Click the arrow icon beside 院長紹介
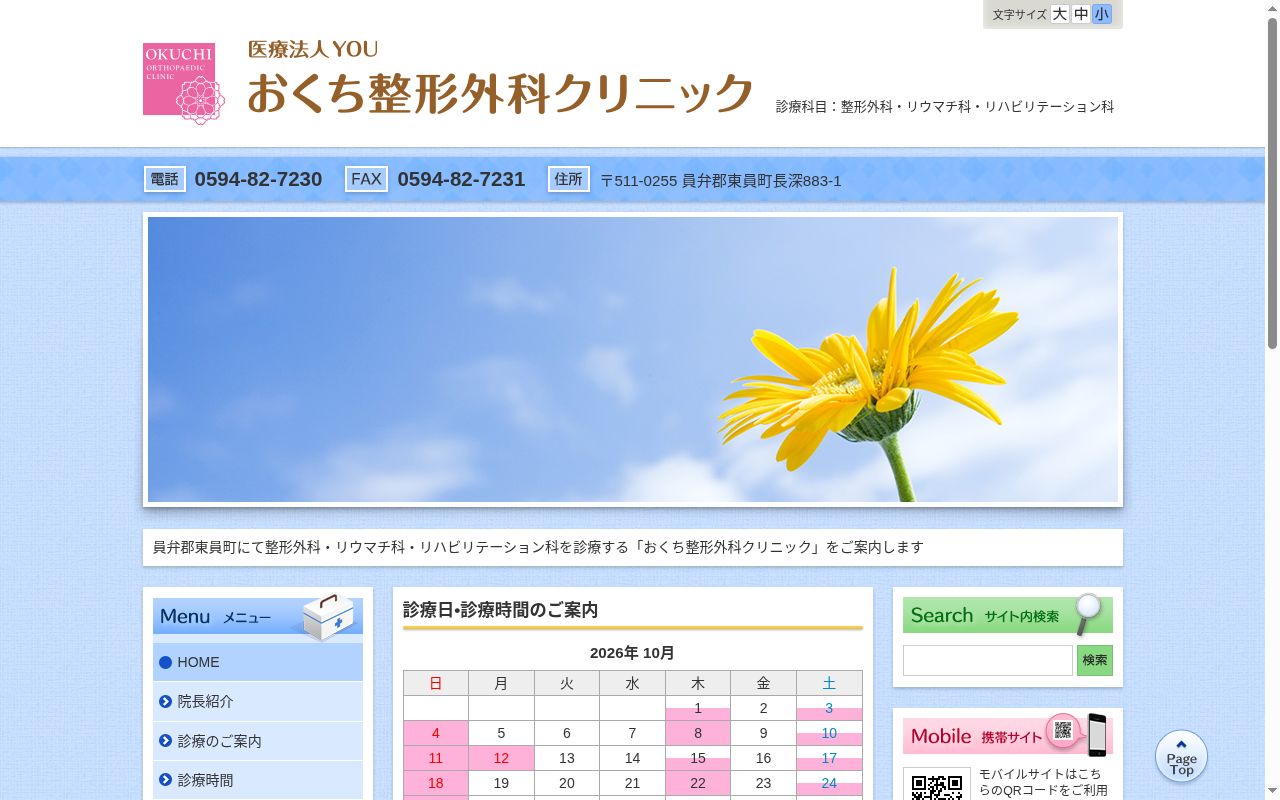1280x800 pixels. 165,702
